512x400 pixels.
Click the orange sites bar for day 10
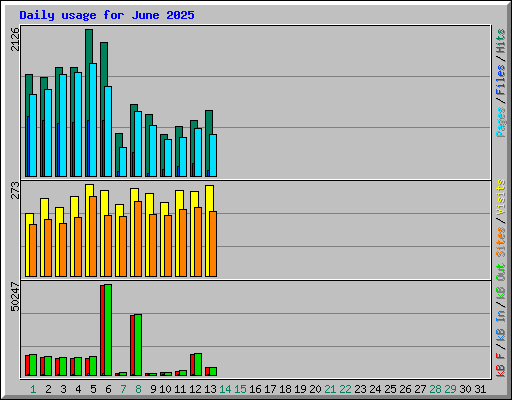tap(168, 246)
